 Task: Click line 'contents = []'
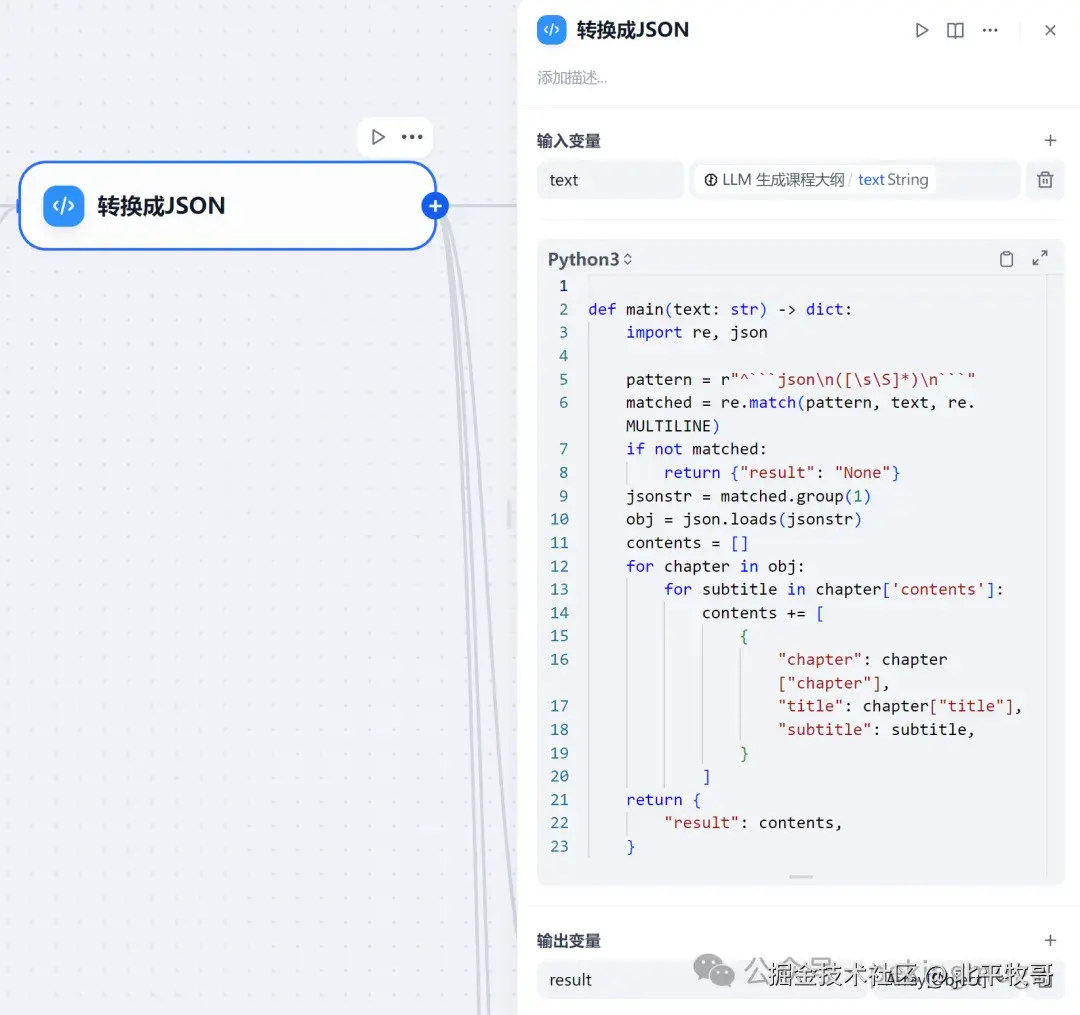[687, 543]
